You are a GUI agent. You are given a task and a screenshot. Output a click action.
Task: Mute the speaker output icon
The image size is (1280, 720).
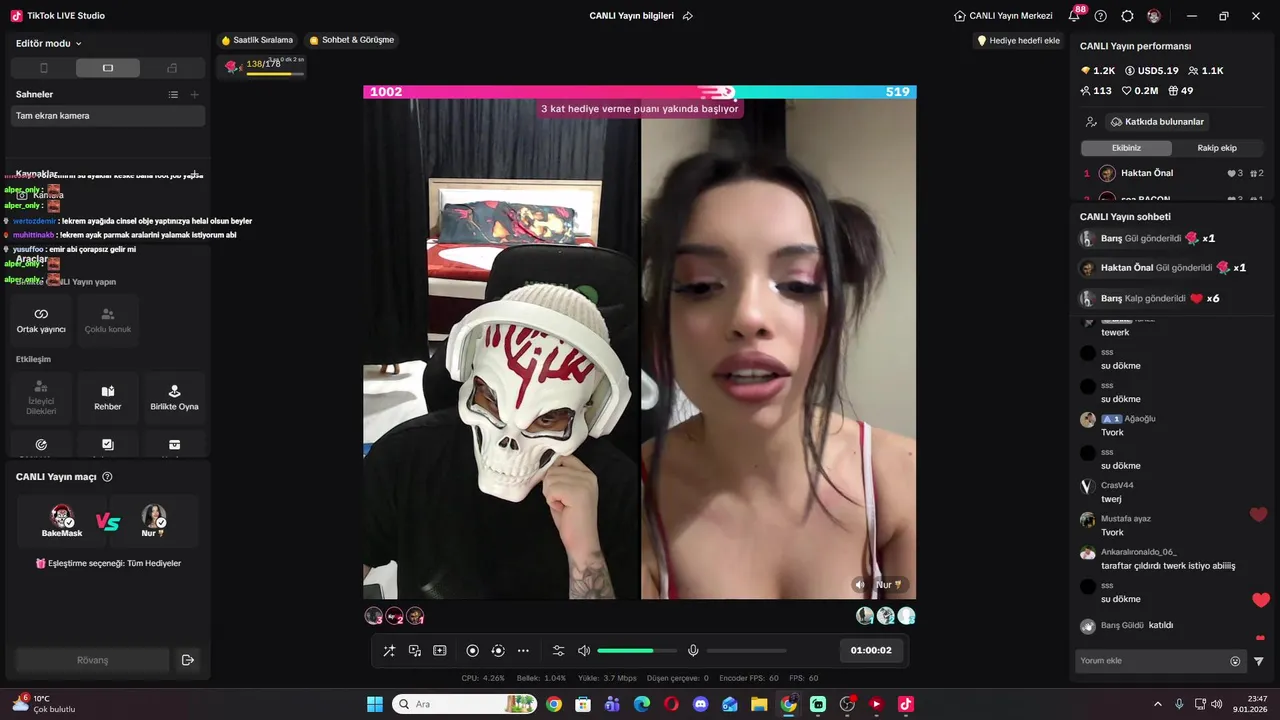point(584,651)
